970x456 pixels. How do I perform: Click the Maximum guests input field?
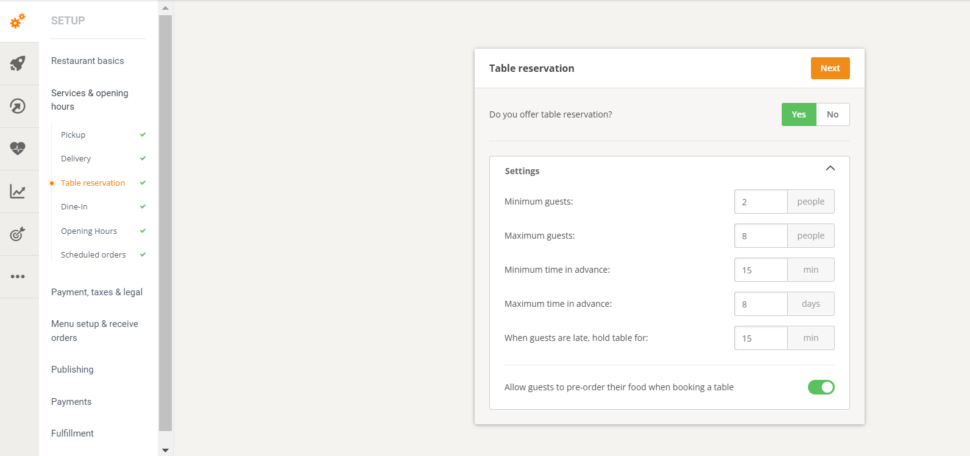click(x=760, y=236)
